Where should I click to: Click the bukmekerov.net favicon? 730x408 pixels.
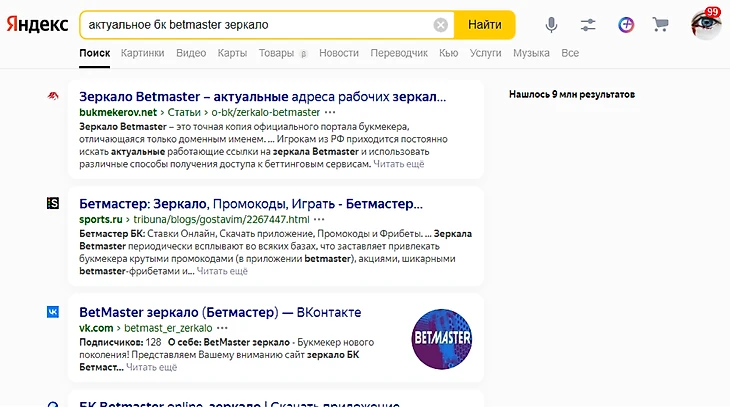[53, 96]
